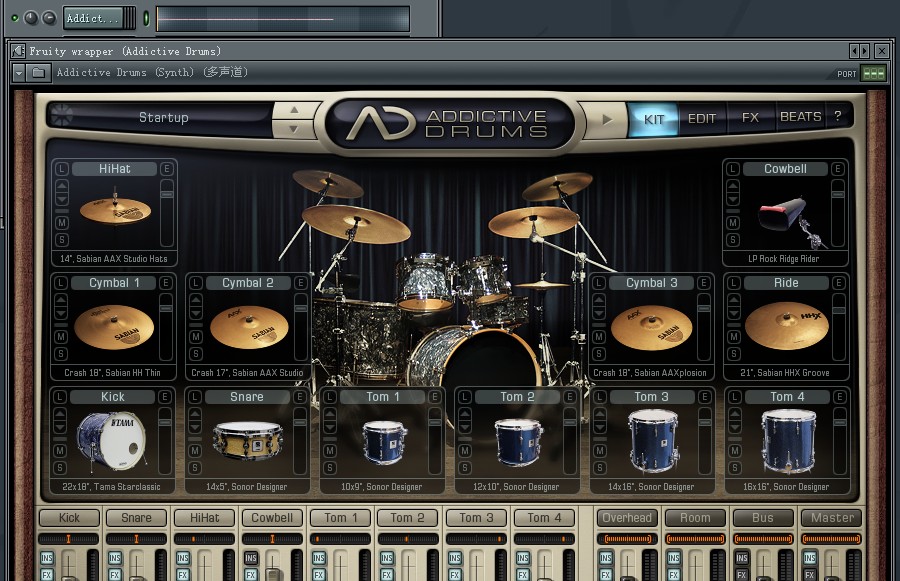Mute the Tom 2 kit piece
The image size is (900, 581).
pos(465,451)
